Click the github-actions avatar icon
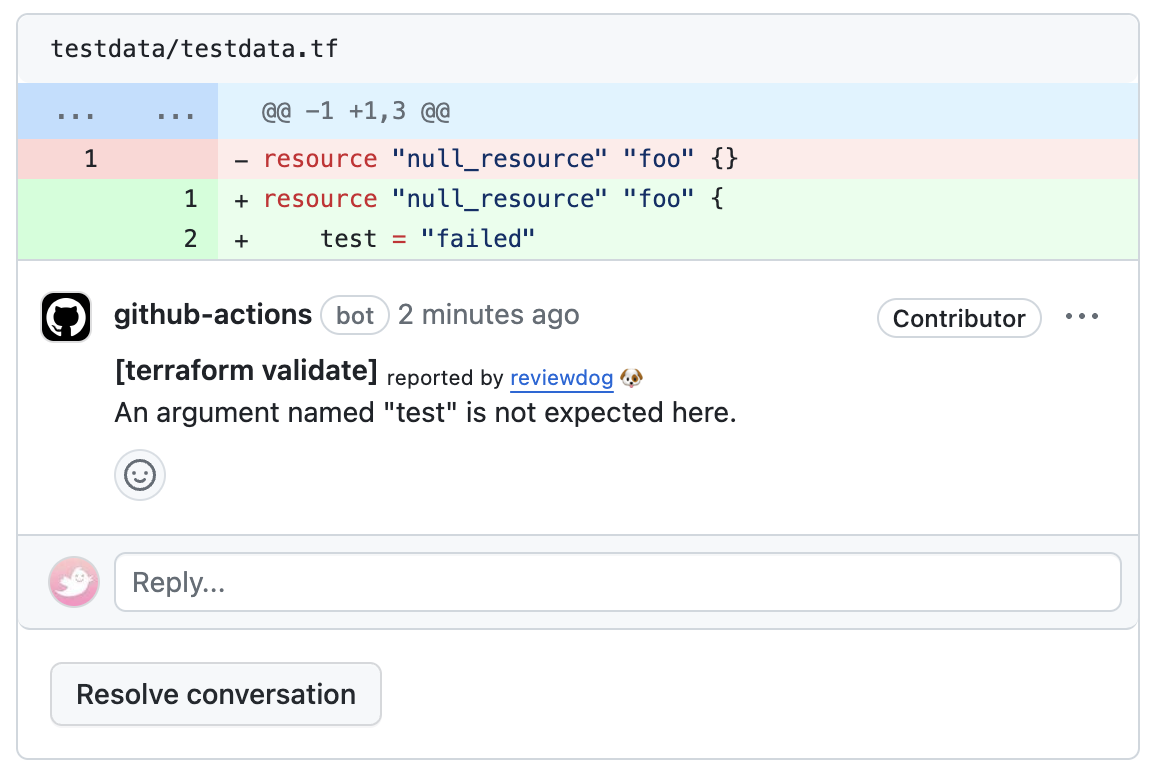 pos(66,317)
